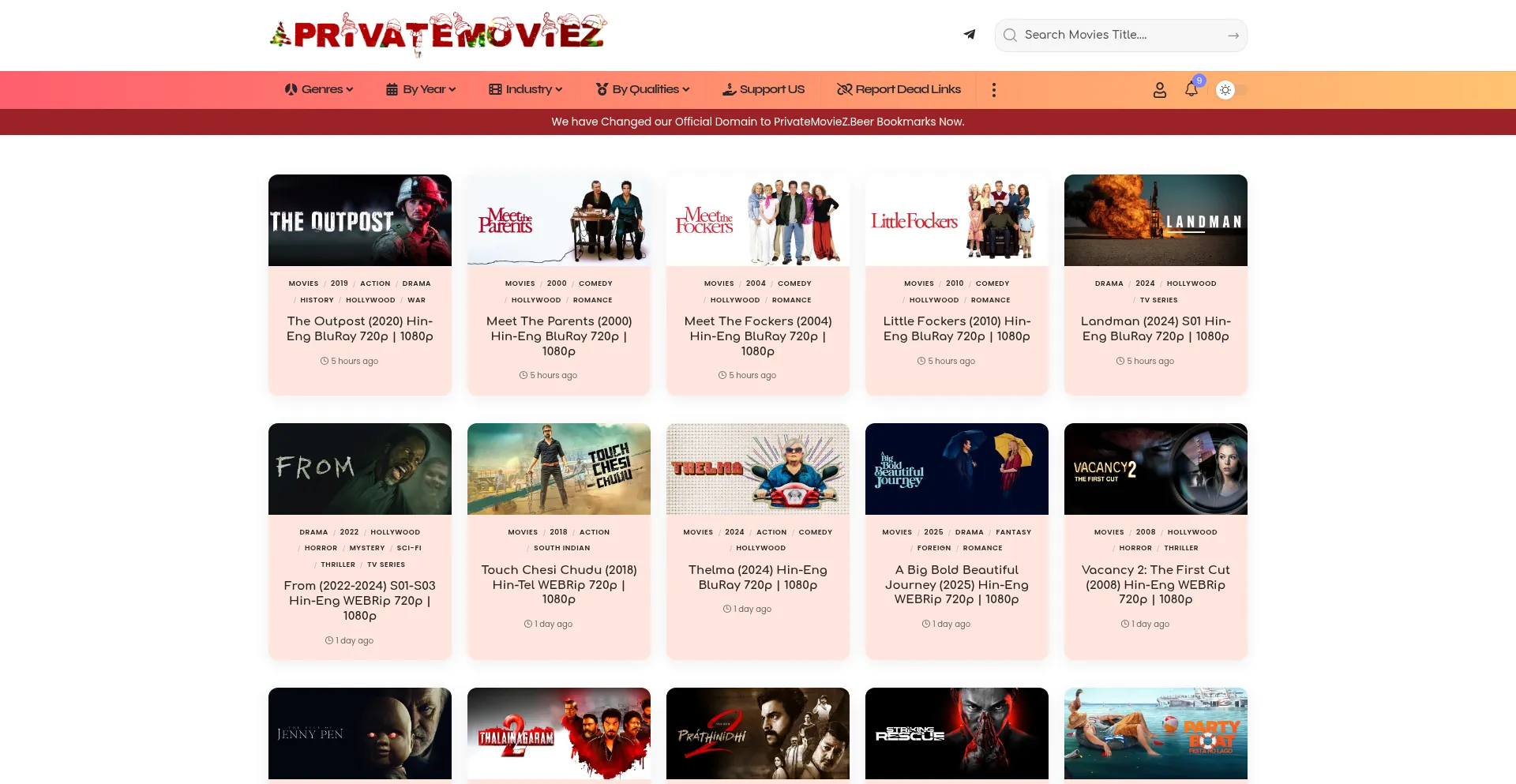Click the search magnifier icon
The width and height of the screenshot is (1516, 784).
(x=1010, y=35)
